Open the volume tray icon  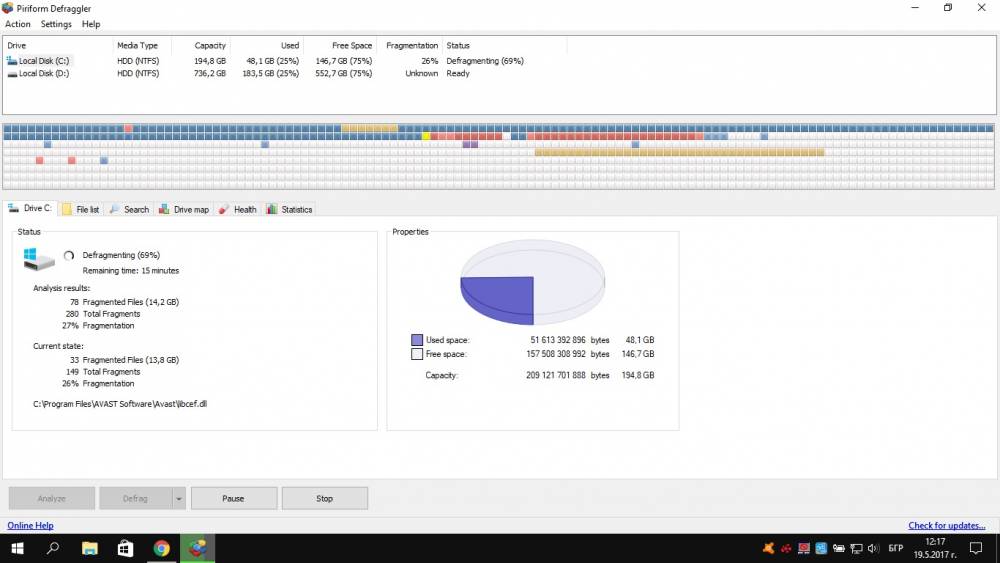tap(873, 548)
